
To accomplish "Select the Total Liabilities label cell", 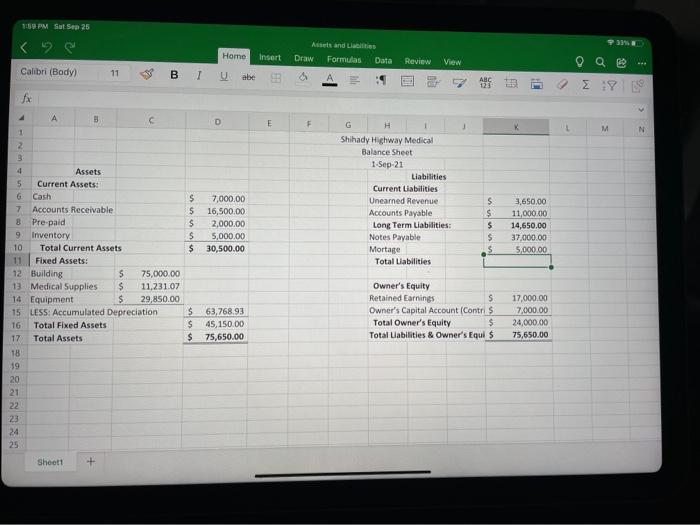I will point(403,261).
